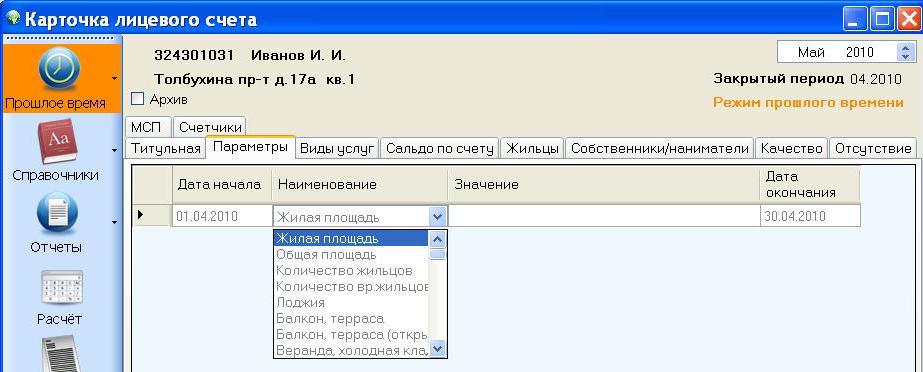Launch the Расчёт calculator icon
Viewport: 923px width, 372px height.
click(x=62, y=288)
